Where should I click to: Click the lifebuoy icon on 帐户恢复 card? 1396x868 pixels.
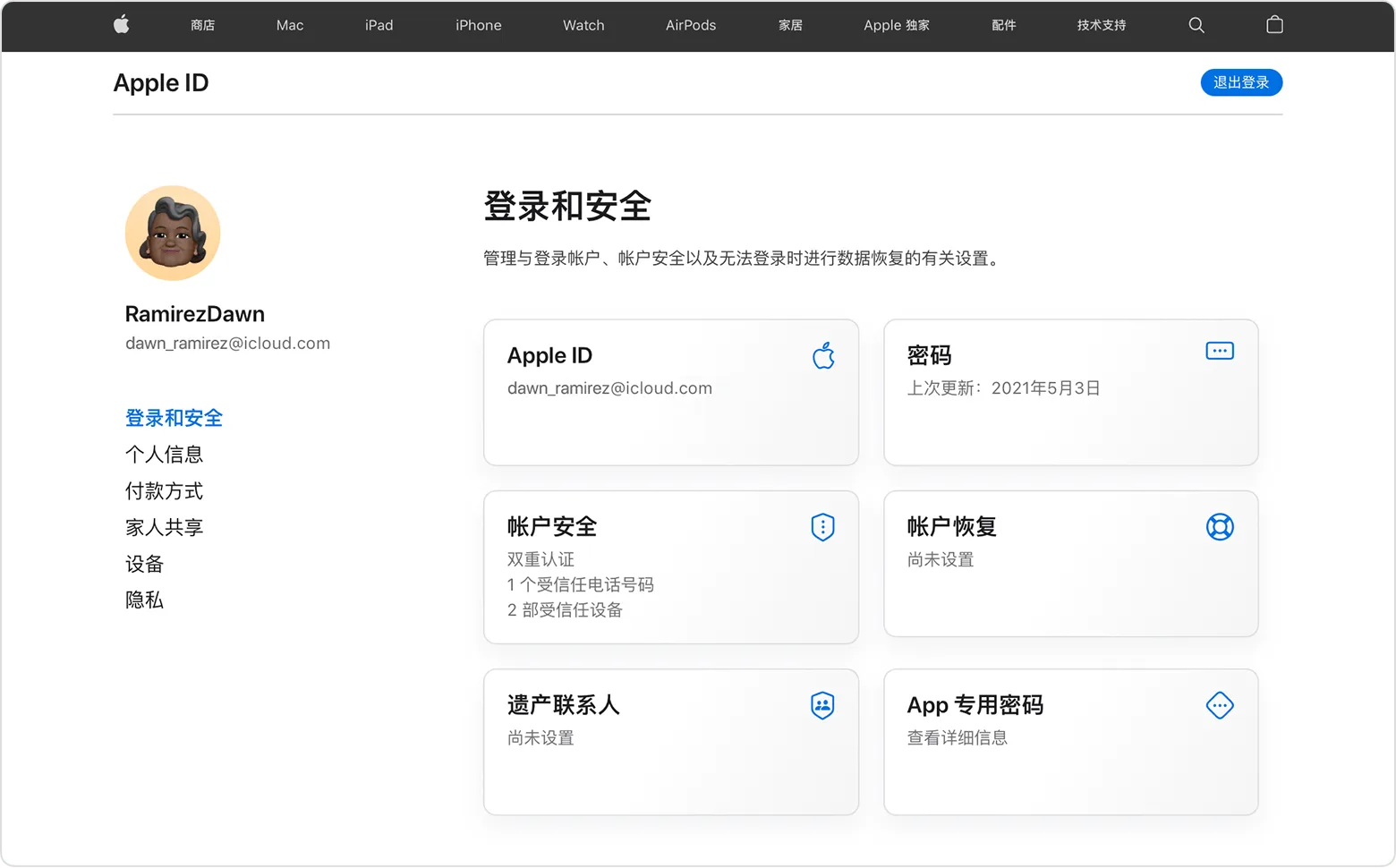[x=1220, y=527]
